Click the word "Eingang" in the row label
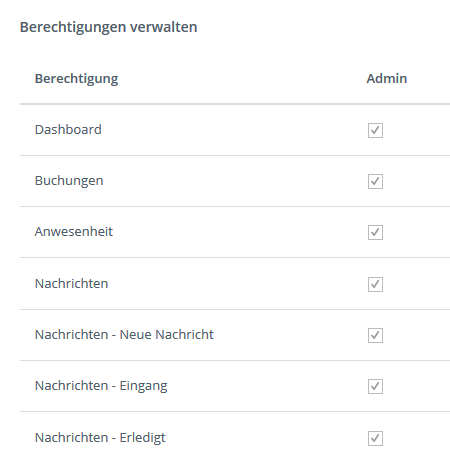This screenshot has width=450, height=450. [143, 386]
